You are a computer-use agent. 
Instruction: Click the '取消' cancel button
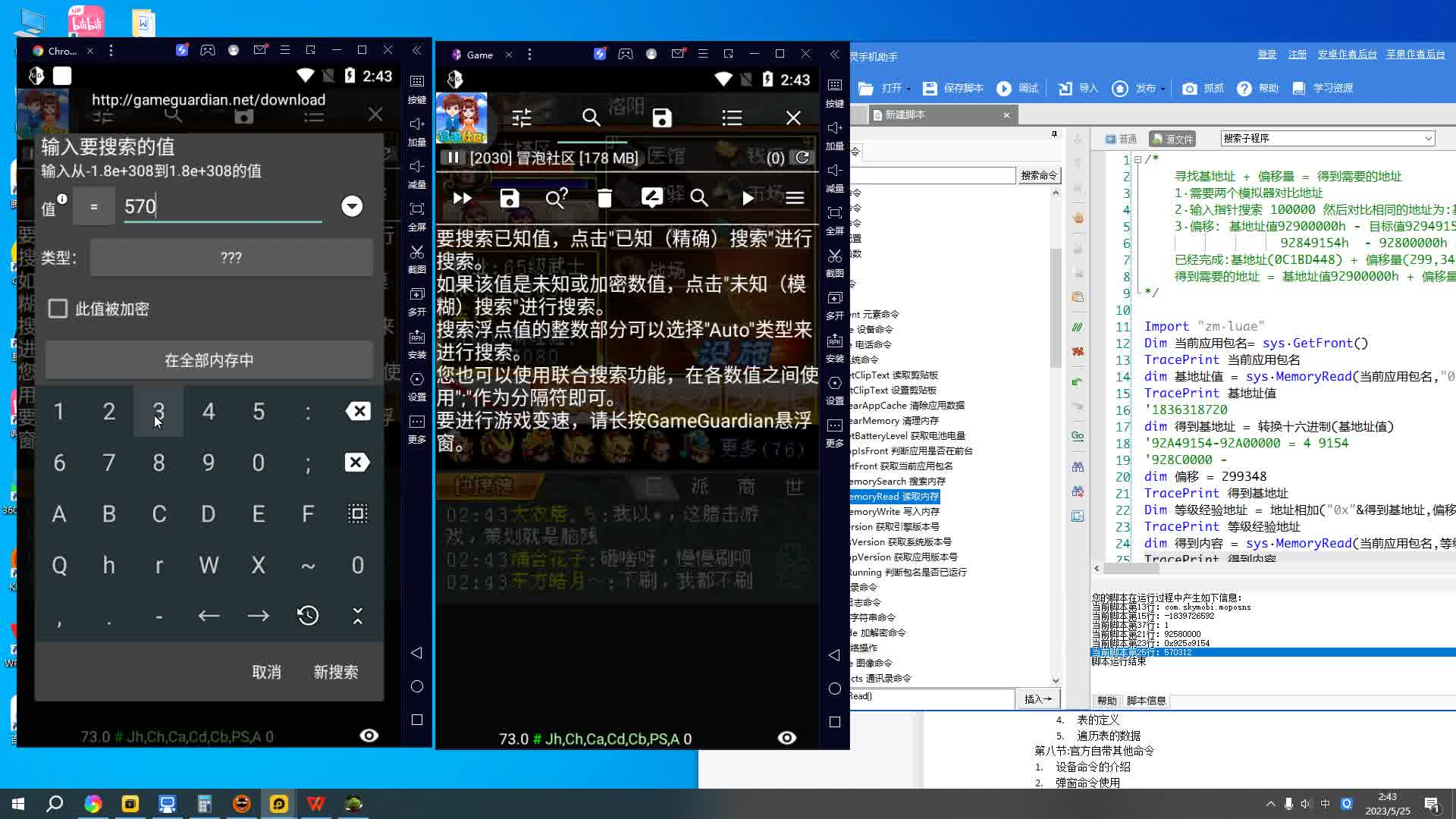click(266, 672)
